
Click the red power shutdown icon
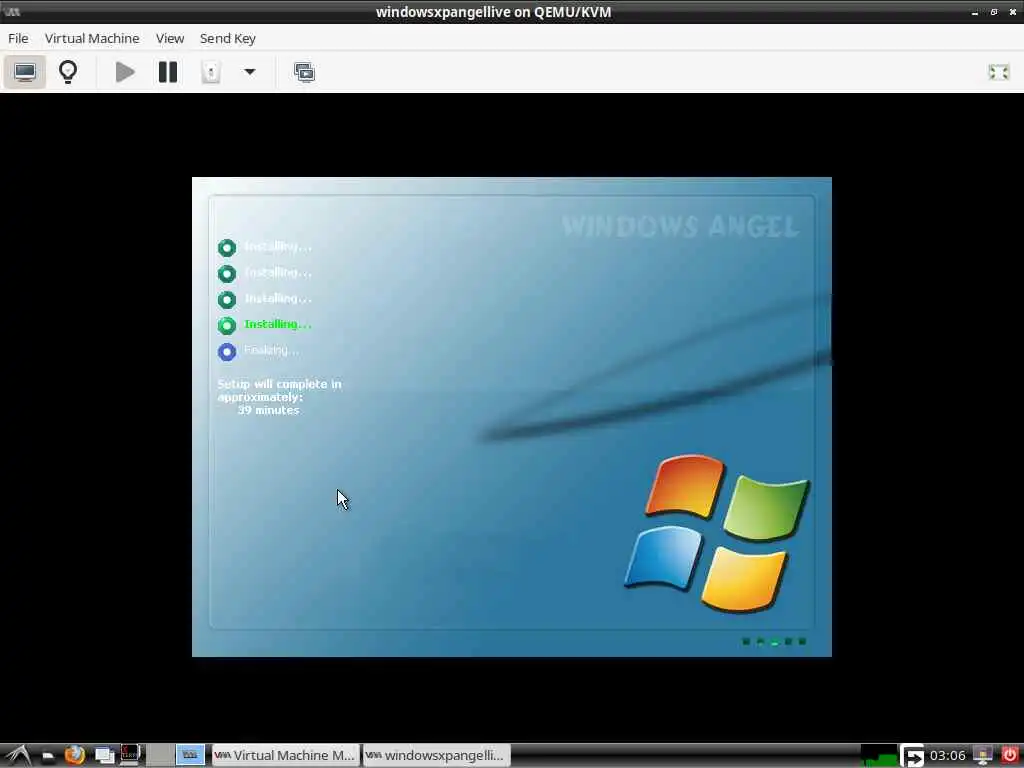1009,756
